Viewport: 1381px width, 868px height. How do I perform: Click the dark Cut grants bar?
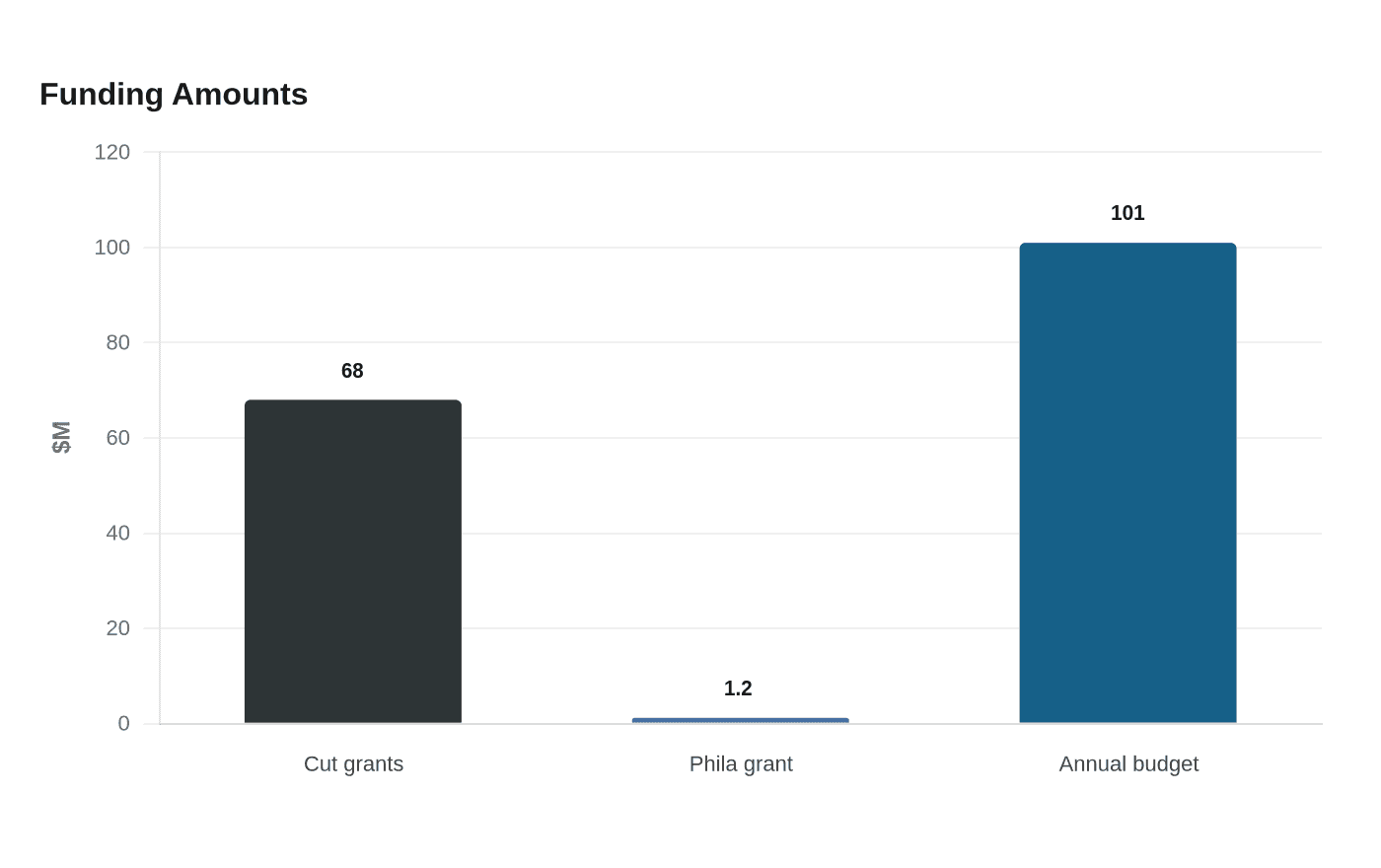click(353, 561)
